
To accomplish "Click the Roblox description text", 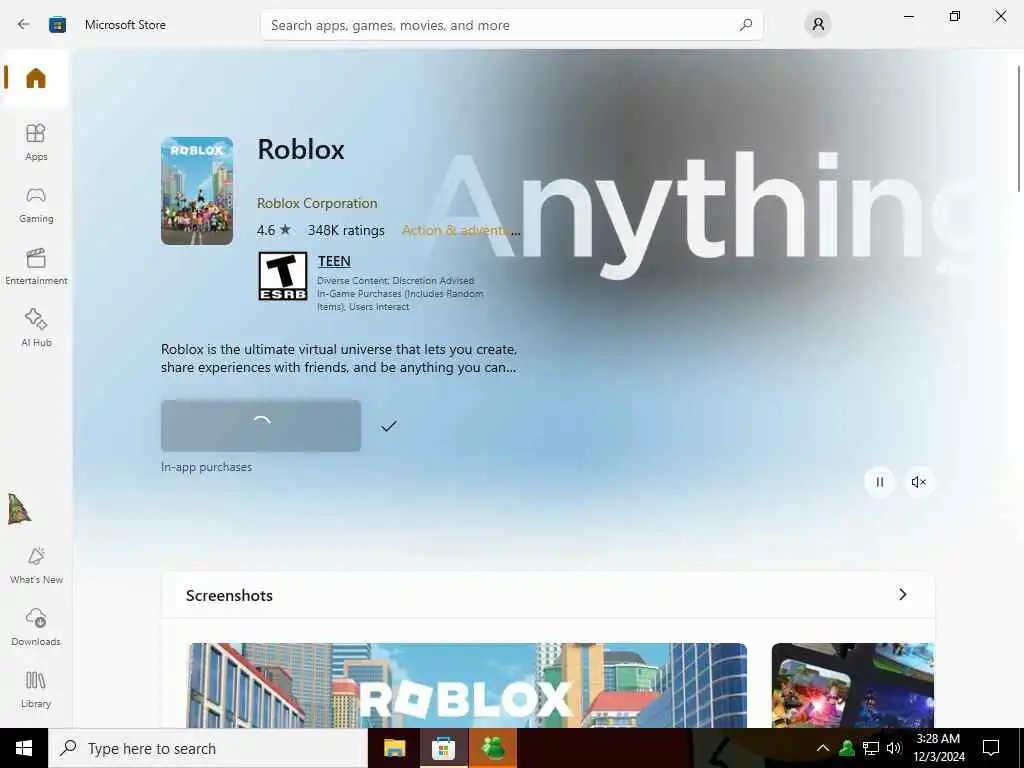I will click(x=339, y=359).
